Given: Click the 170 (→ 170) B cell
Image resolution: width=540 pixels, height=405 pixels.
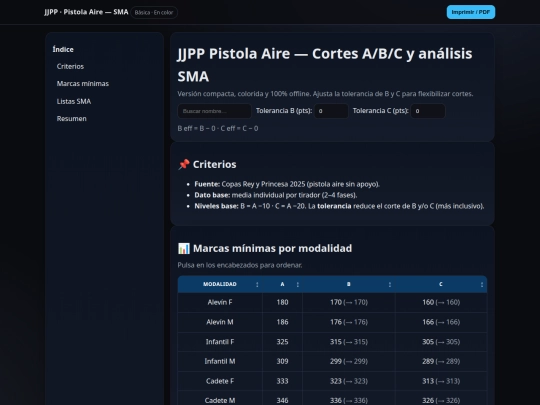Looking at the screenshot, I should click(x=349, y=302).
